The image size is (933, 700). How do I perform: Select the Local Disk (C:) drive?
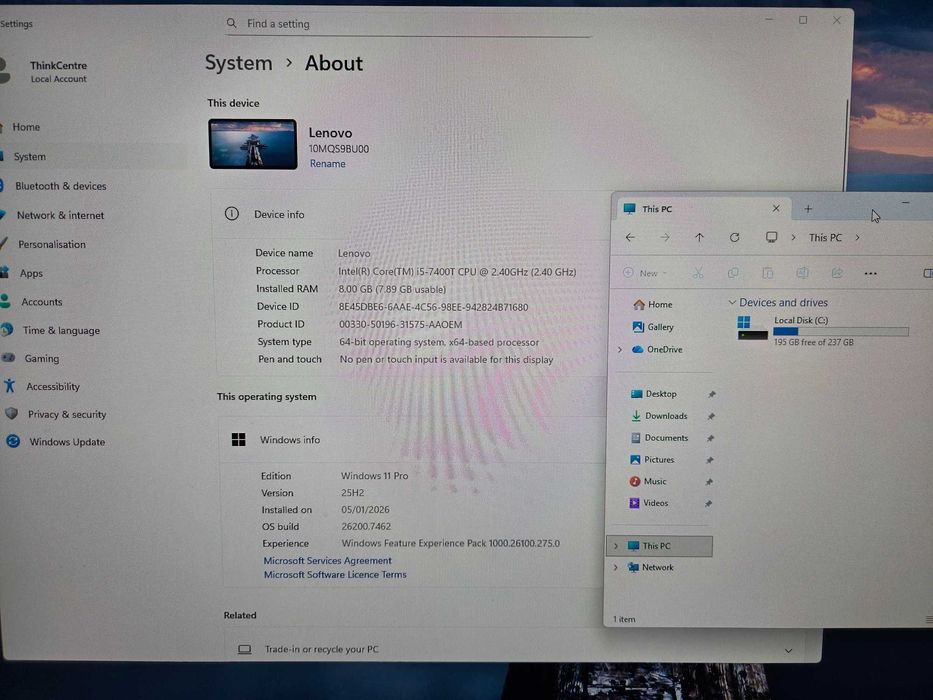click(822, 331)
